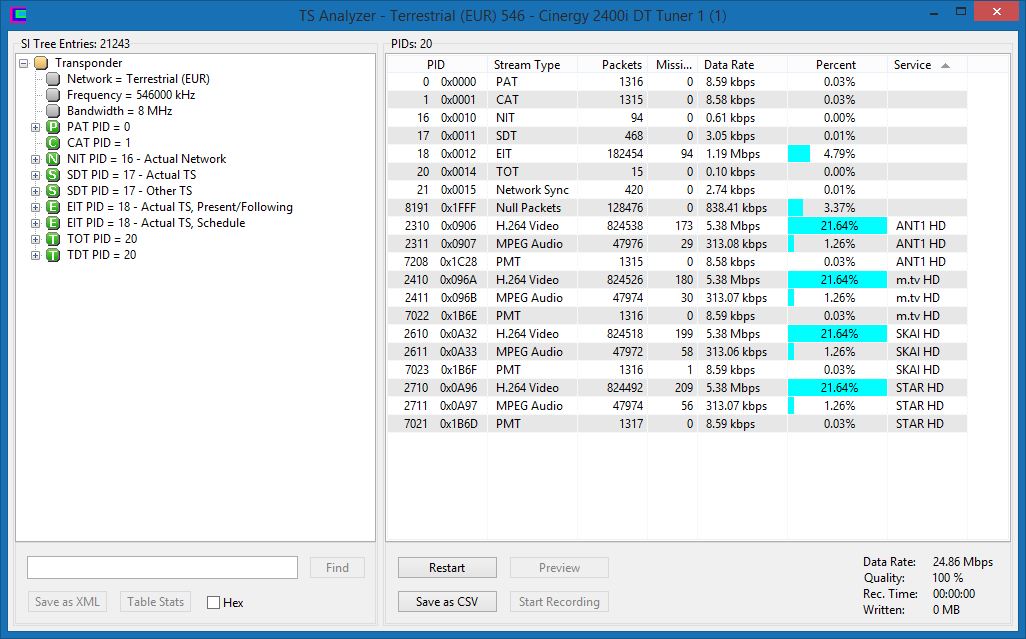Screen dimensions: 1026x639
Task: Click the TS Analyzer app icon in title bar
Action: pyautogui.click(x=18, y=15)
